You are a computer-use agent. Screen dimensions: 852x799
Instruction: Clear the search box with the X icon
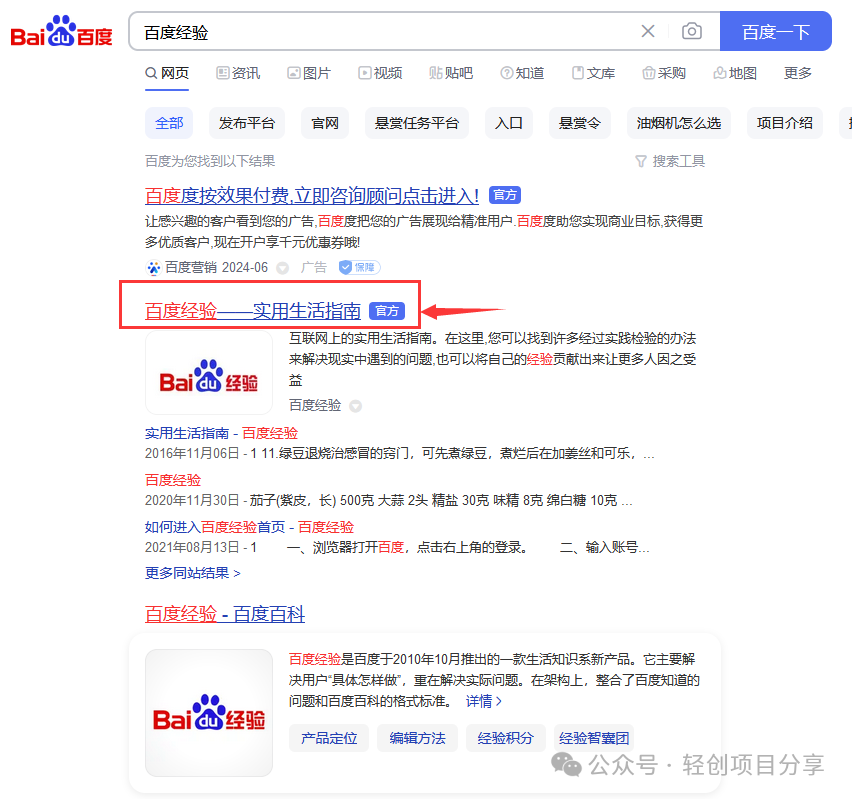[x=648, y=31]
